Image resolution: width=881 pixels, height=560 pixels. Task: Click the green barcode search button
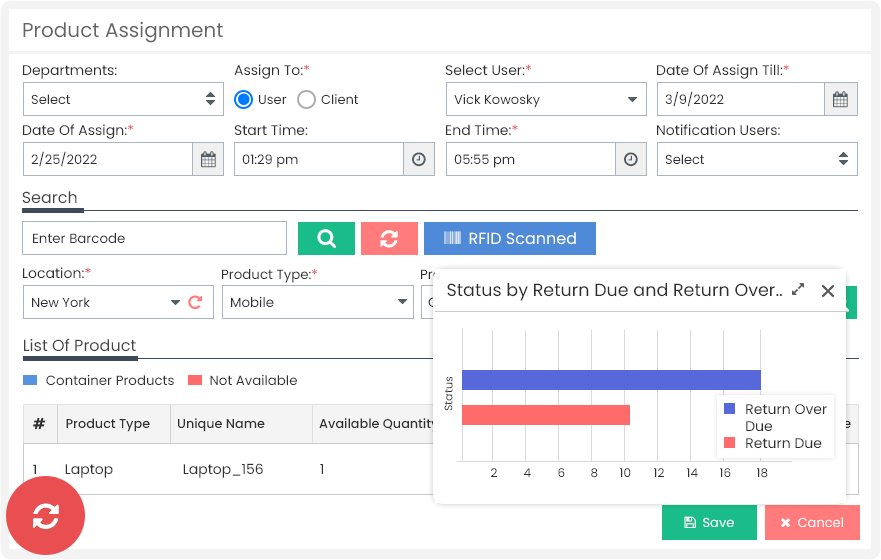click(x=326, y=238)
